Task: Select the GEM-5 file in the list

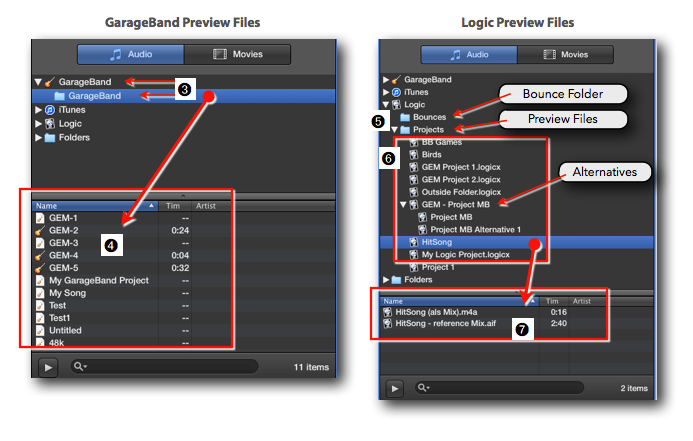Action: coord(63,268)
